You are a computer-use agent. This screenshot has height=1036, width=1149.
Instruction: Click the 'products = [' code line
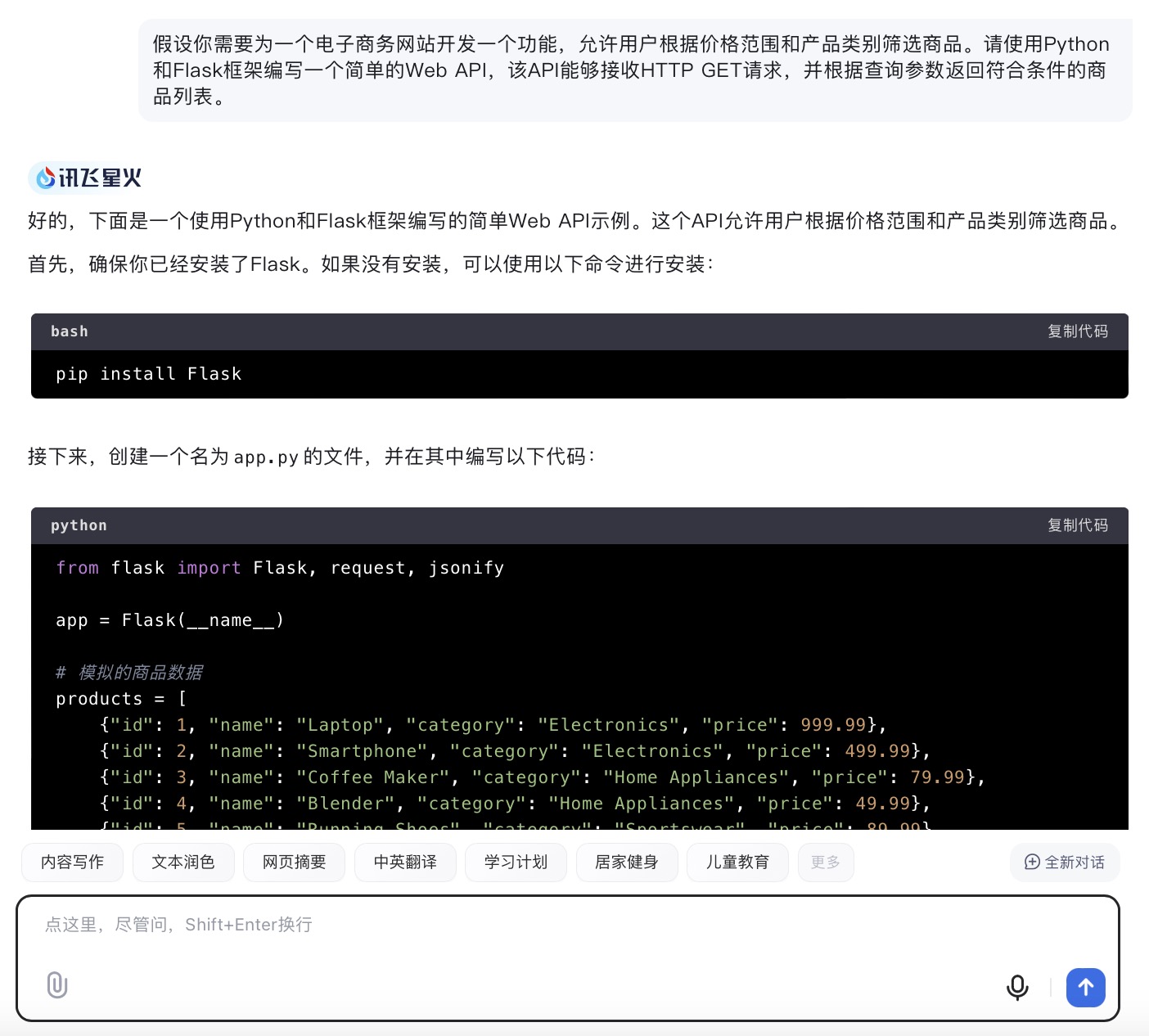click(121, 699)
